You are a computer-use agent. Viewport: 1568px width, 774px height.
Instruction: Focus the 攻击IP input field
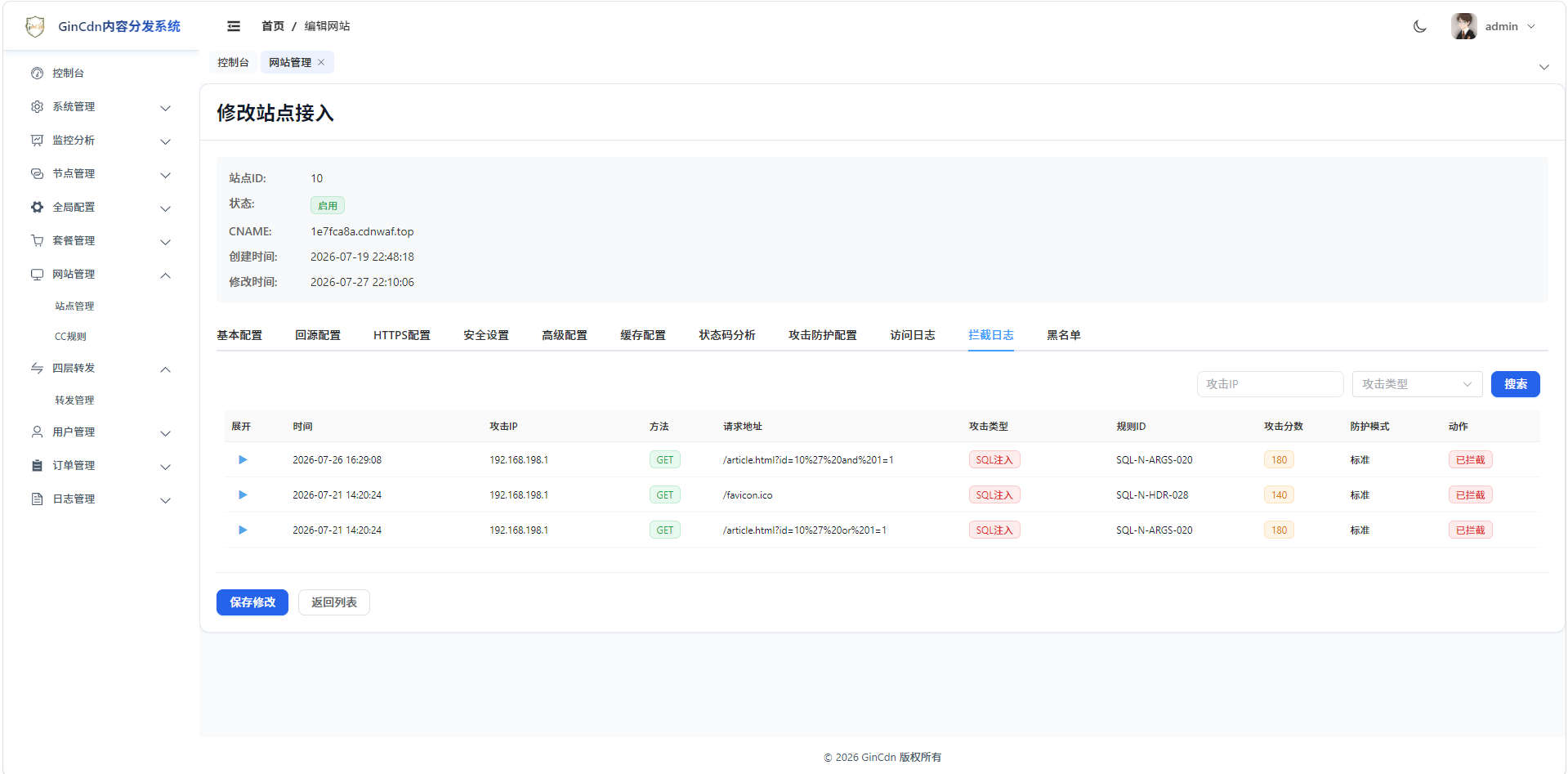[1270, 384]
